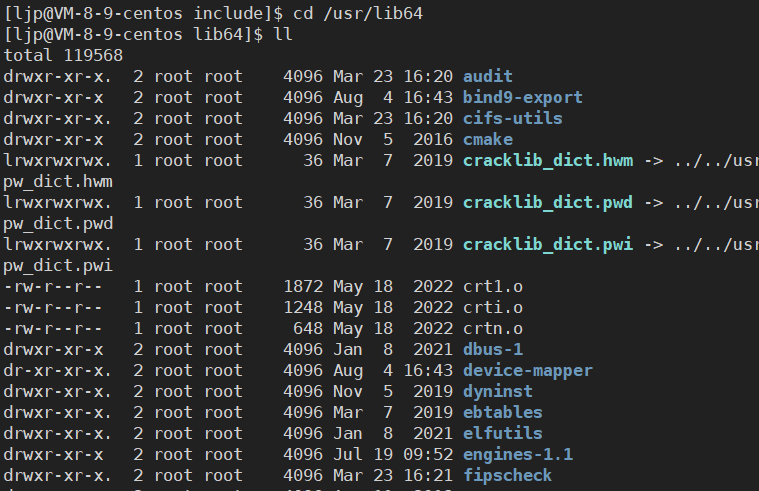This screenshot has width=759, height=491.
Task: Click the wrapped pw_dict.hwm line
Action: coord(58,182)
